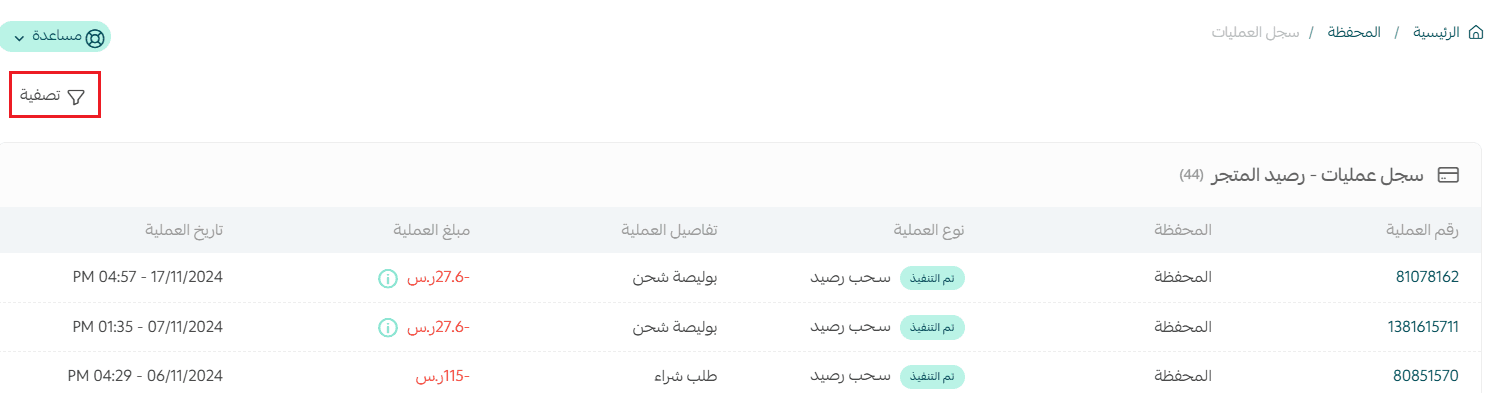Click نوع العملية column header

tap(929, 230)
